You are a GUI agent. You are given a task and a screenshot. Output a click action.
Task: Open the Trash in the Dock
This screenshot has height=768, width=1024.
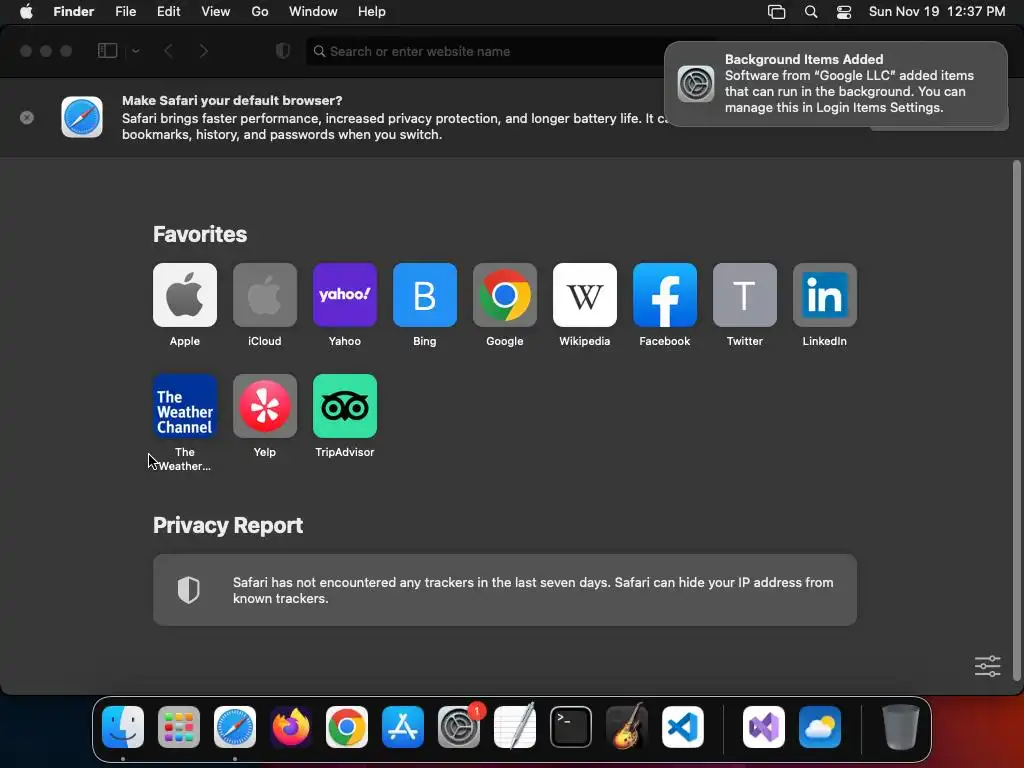click(901, 727)
